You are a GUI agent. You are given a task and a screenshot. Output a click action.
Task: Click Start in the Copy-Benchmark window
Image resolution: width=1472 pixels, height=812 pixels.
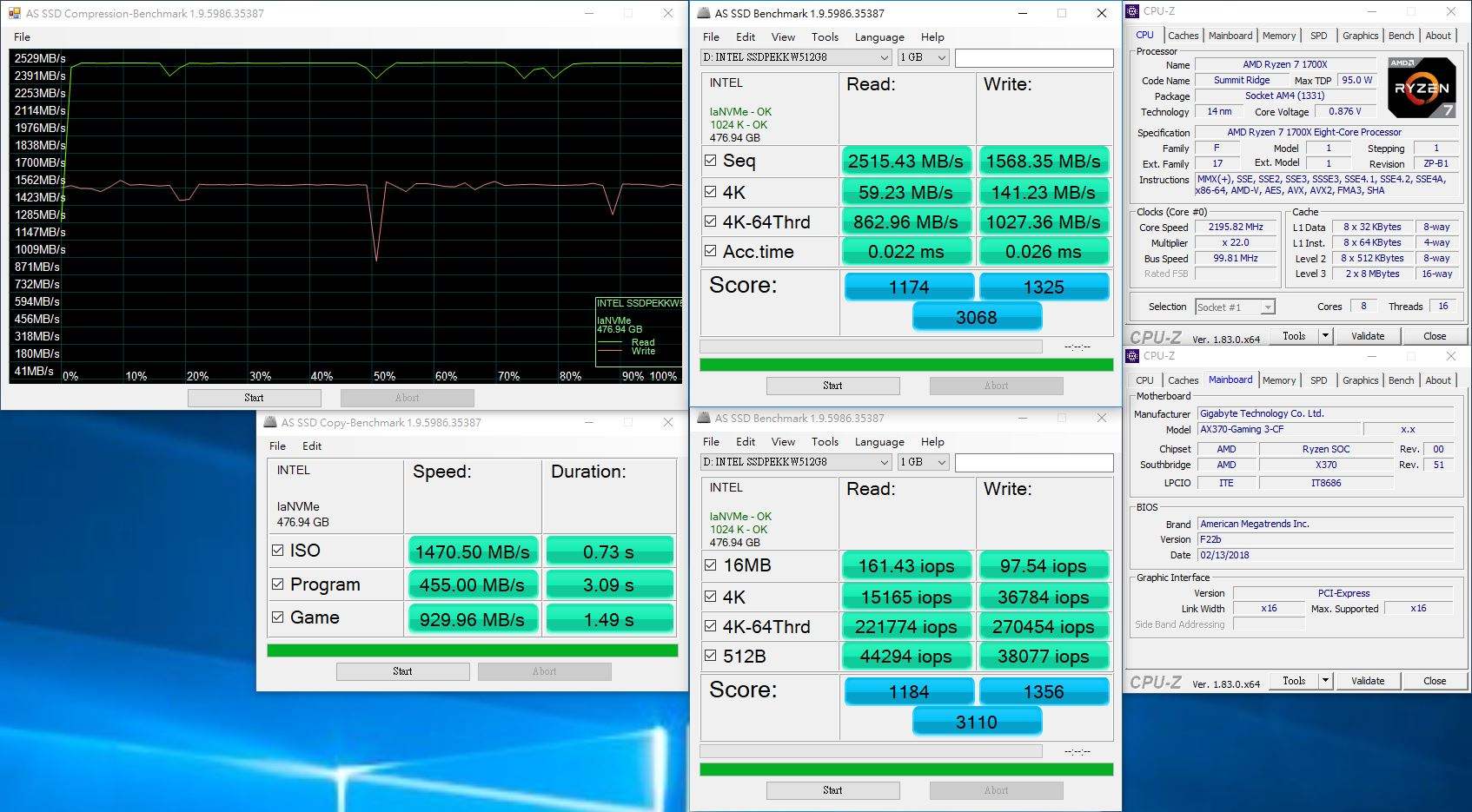pyautogui.click(x=402, y=671)
